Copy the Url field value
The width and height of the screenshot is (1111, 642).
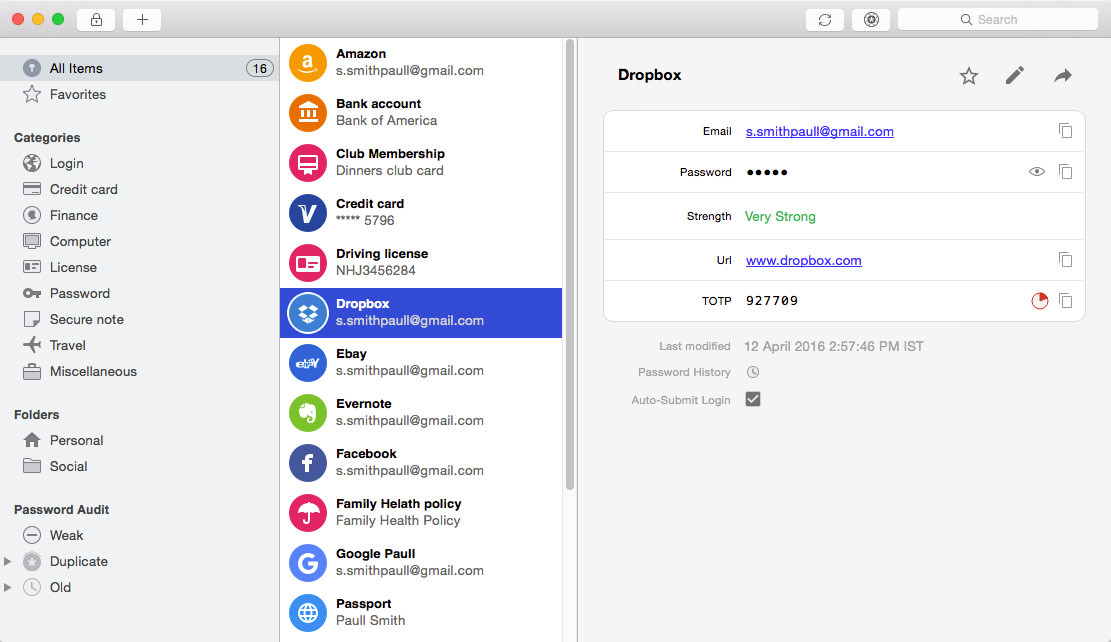coord(1065,260)
